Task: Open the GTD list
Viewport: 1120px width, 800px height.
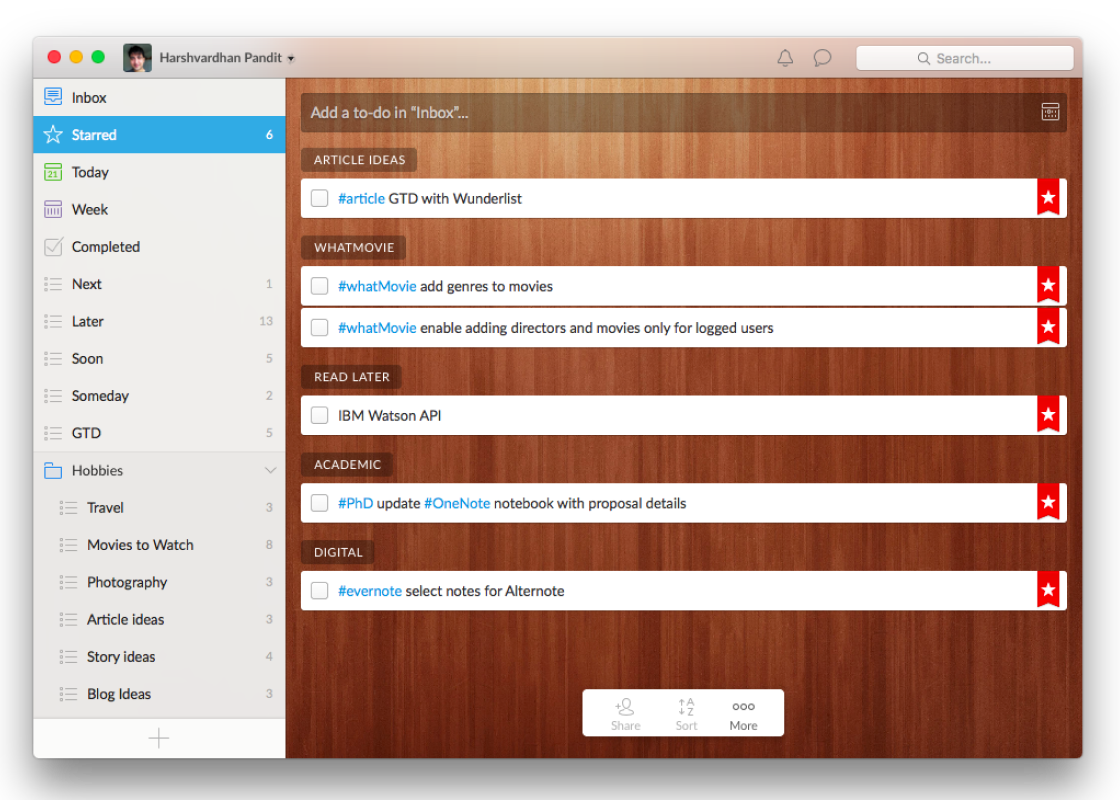Action: [x=159, y=433]
